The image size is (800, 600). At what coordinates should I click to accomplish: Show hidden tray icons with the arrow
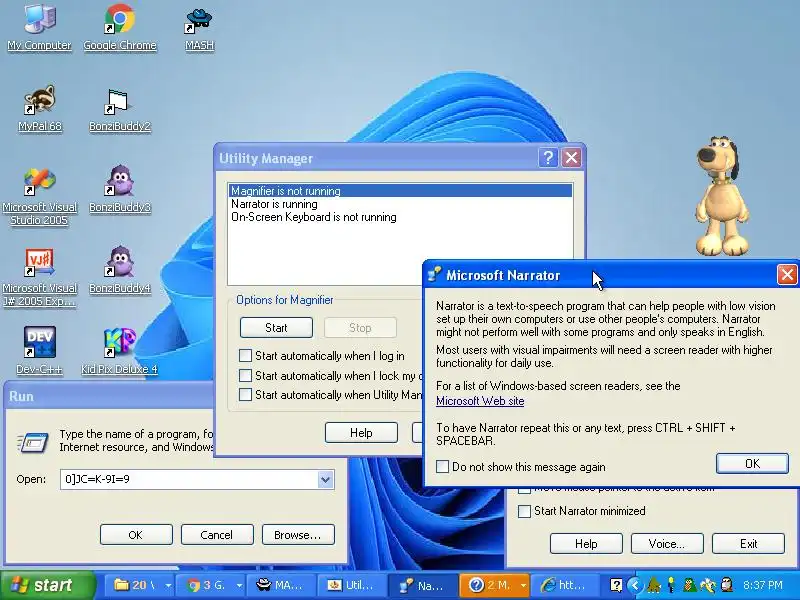635,585
